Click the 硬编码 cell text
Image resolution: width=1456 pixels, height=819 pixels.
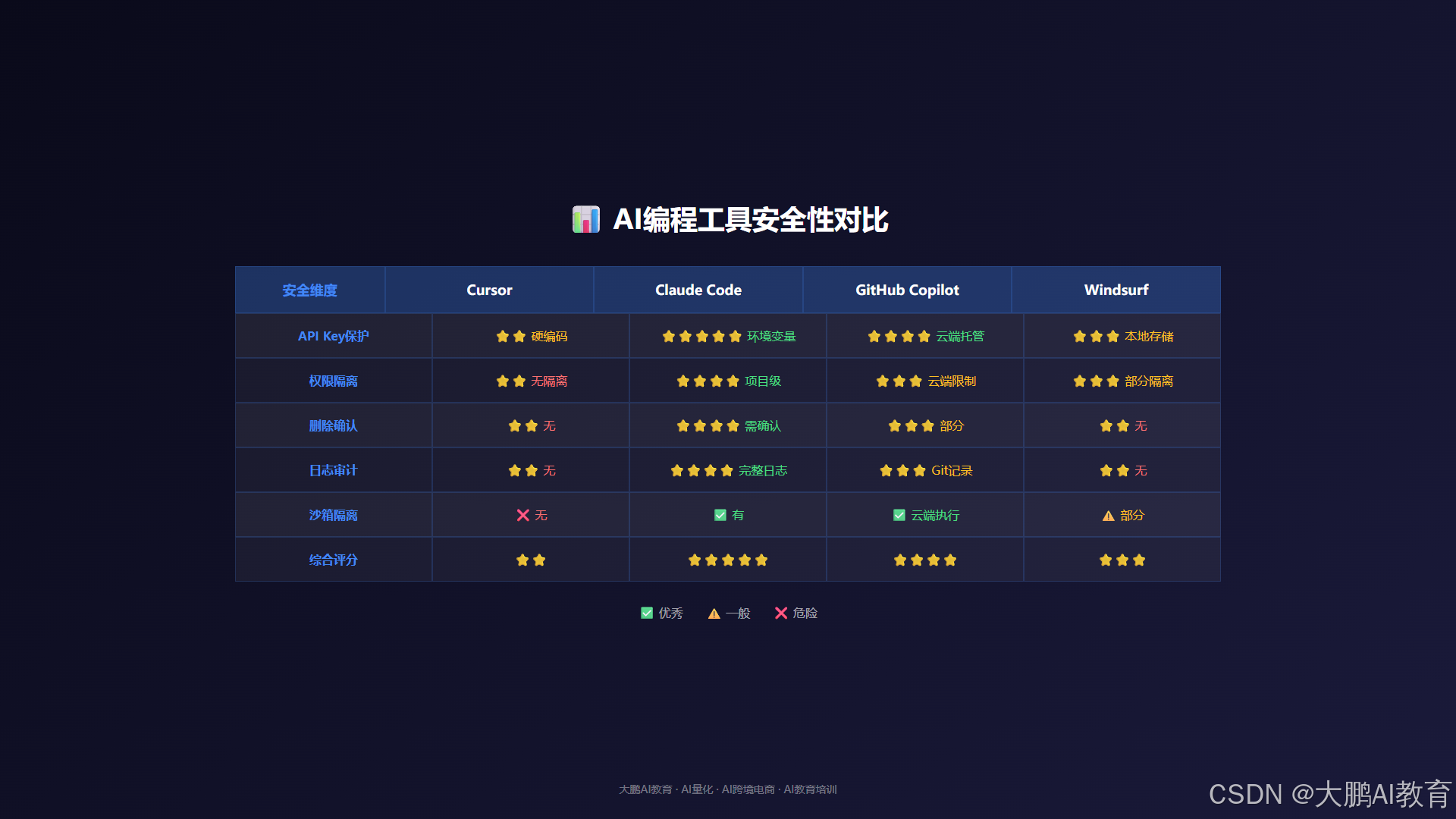coord(549,337)
